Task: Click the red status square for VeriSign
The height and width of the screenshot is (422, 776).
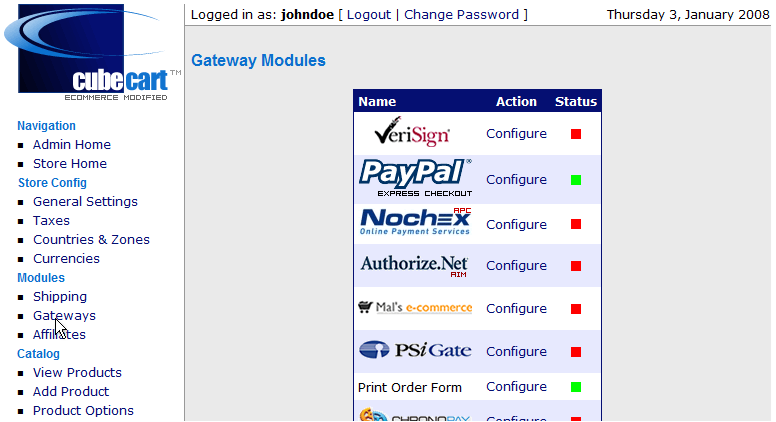Action: pyautogui.click(x=576, y=134)
